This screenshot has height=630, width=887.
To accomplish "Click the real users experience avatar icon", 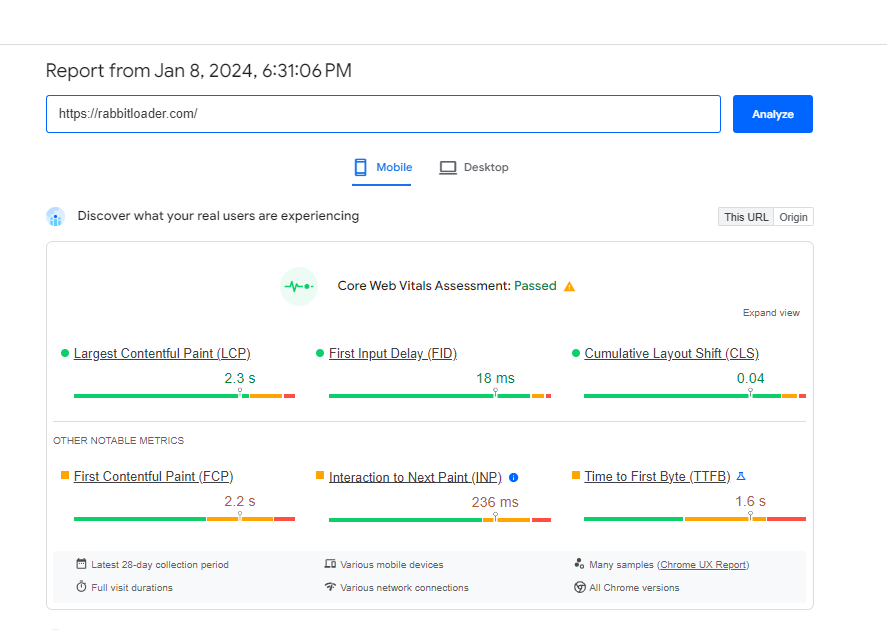I will [x=55, y=216].
